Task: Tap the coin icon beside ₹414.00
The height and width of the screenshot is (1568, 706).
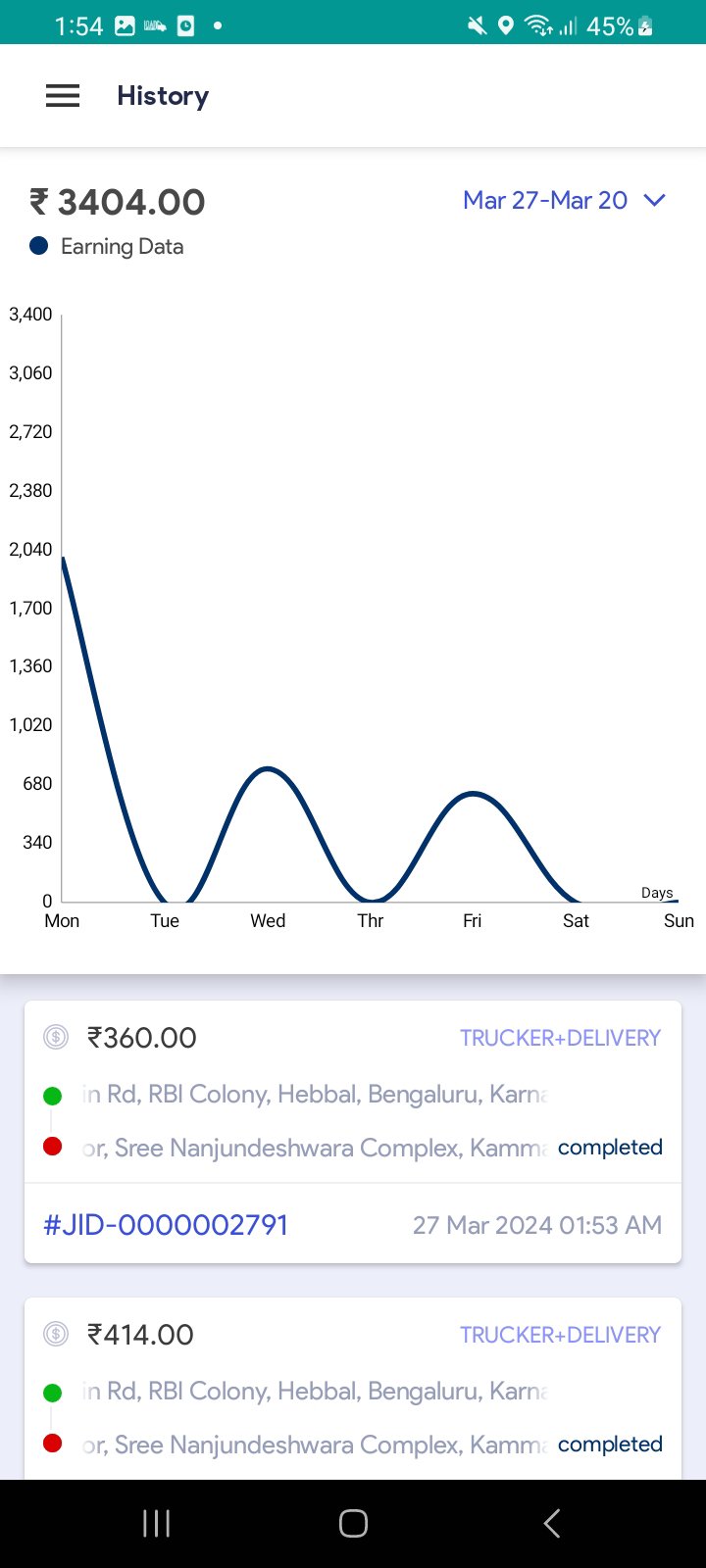Action: (x=56, y=1334)
